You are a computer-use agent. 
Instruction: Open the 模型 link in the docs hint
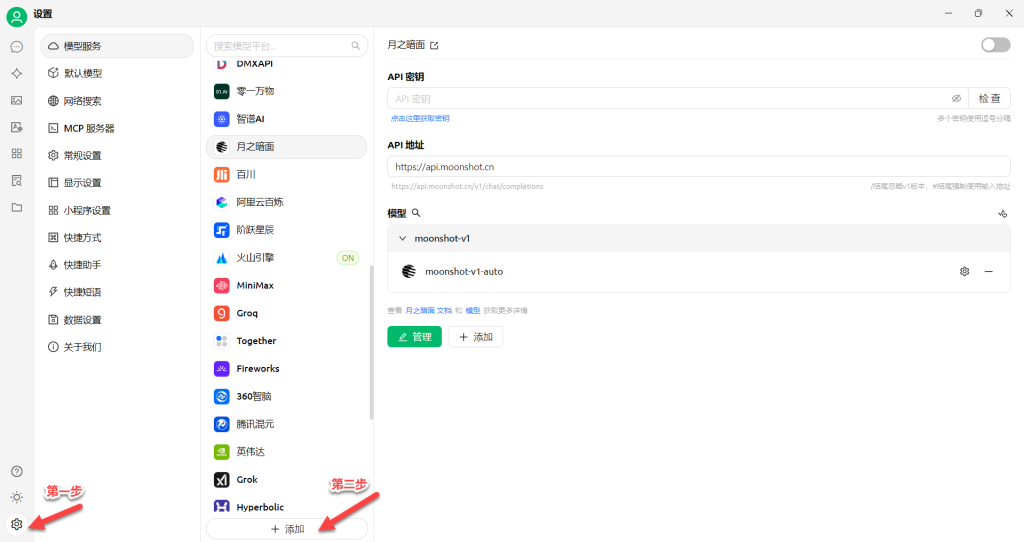473,311
